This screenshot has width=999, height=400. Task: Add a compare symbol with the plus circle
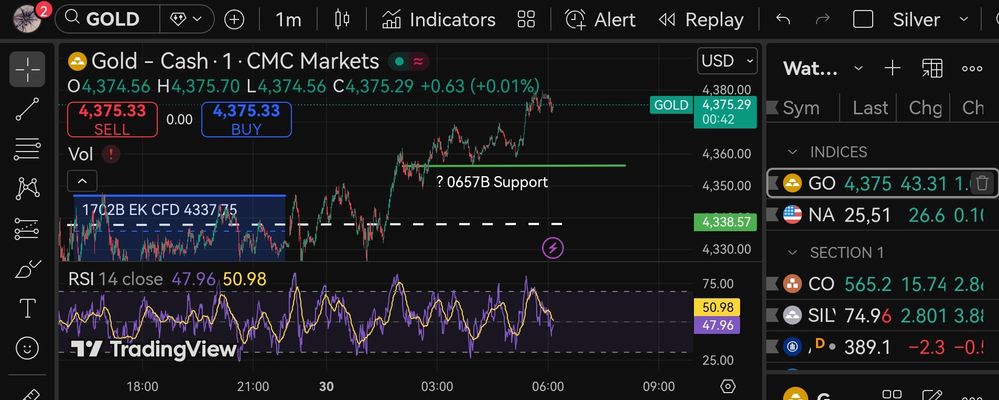234,20
